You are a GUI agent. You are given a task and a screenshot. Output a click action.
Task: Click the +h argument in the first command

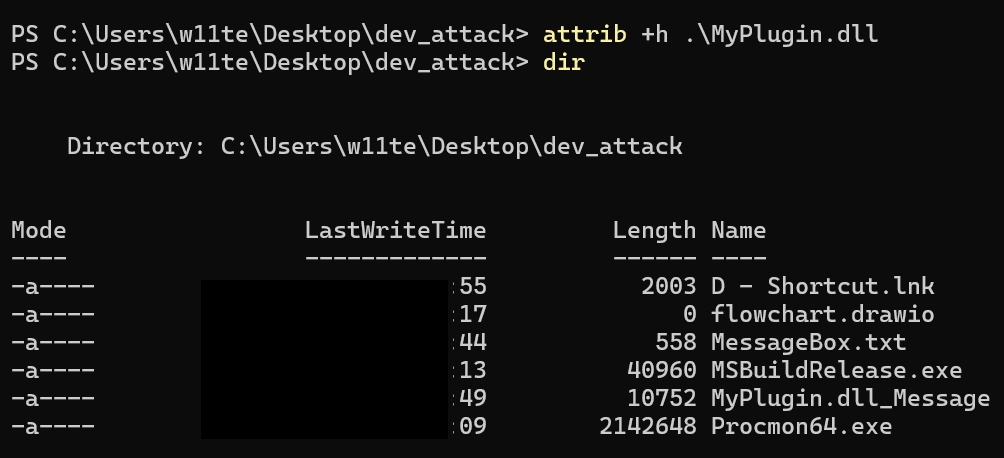click(654, 35)
